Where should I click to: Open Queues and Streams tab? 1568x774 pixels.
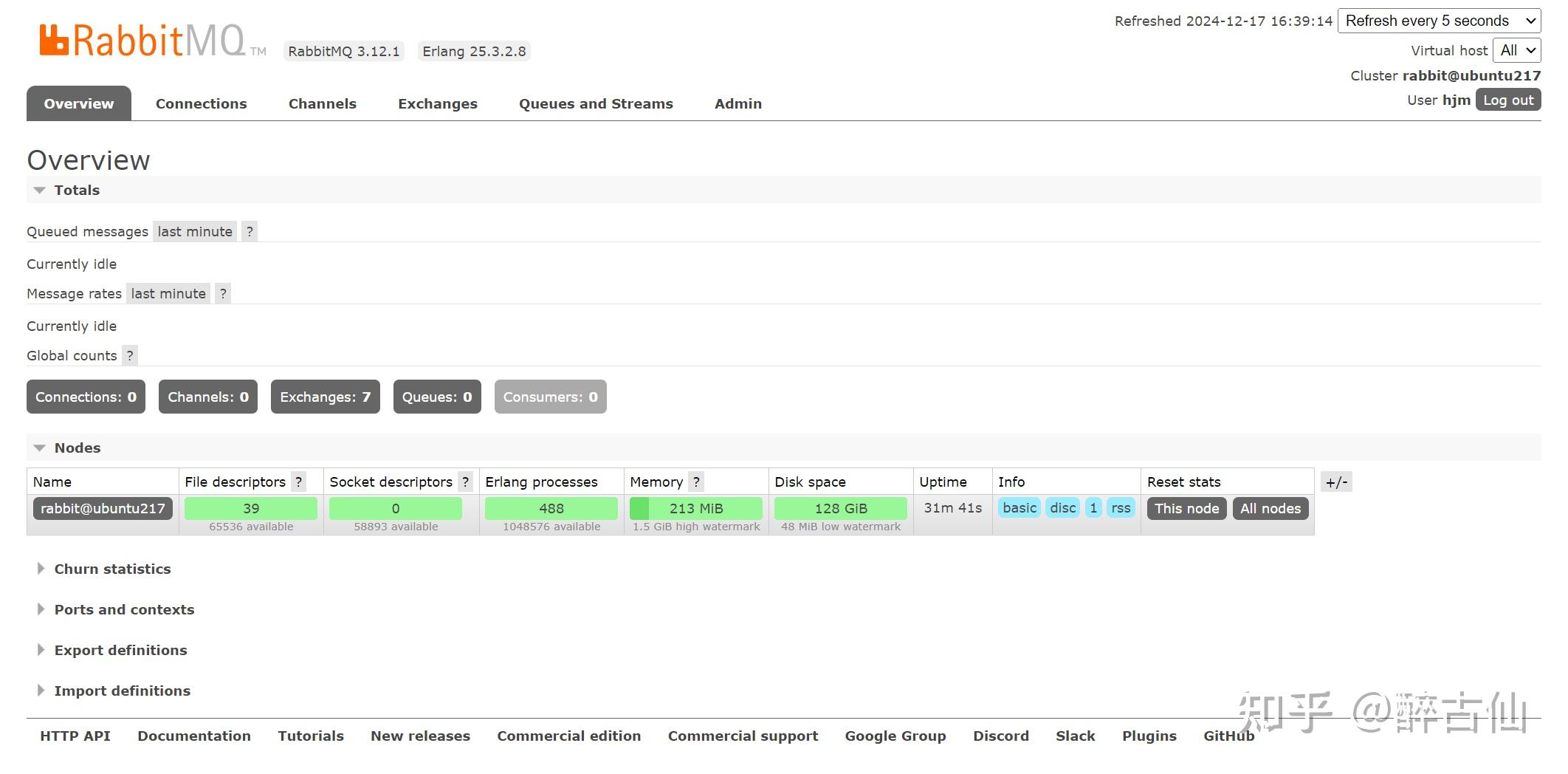[x=596, y=103]
